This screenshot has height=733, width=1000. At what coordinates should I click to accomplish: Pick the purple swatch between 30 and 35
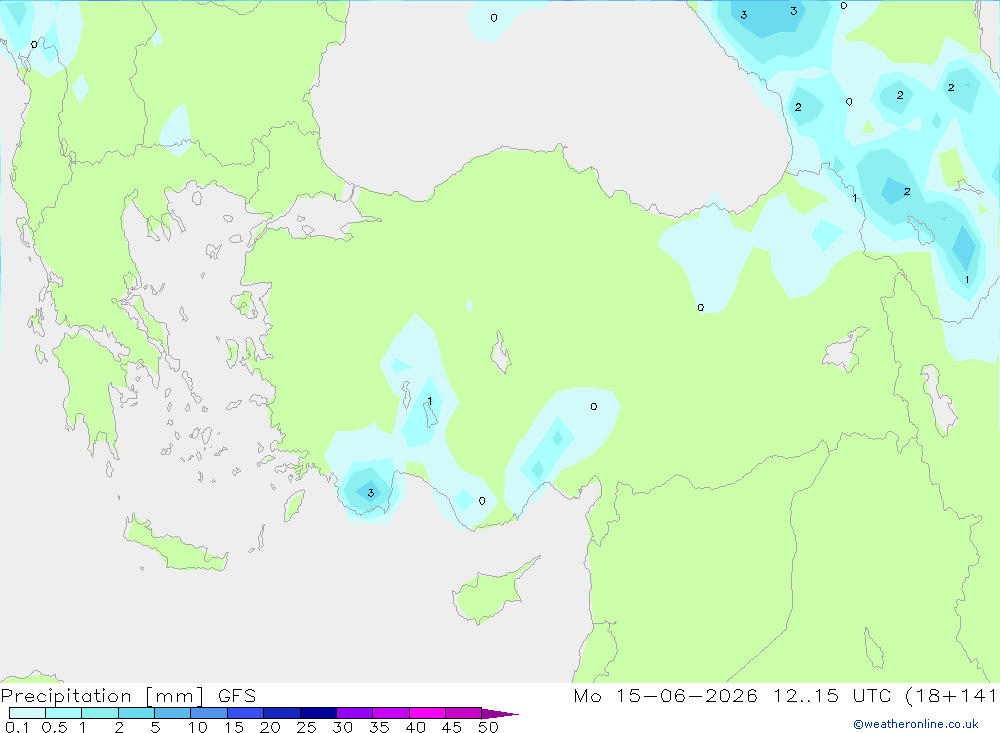355,713
